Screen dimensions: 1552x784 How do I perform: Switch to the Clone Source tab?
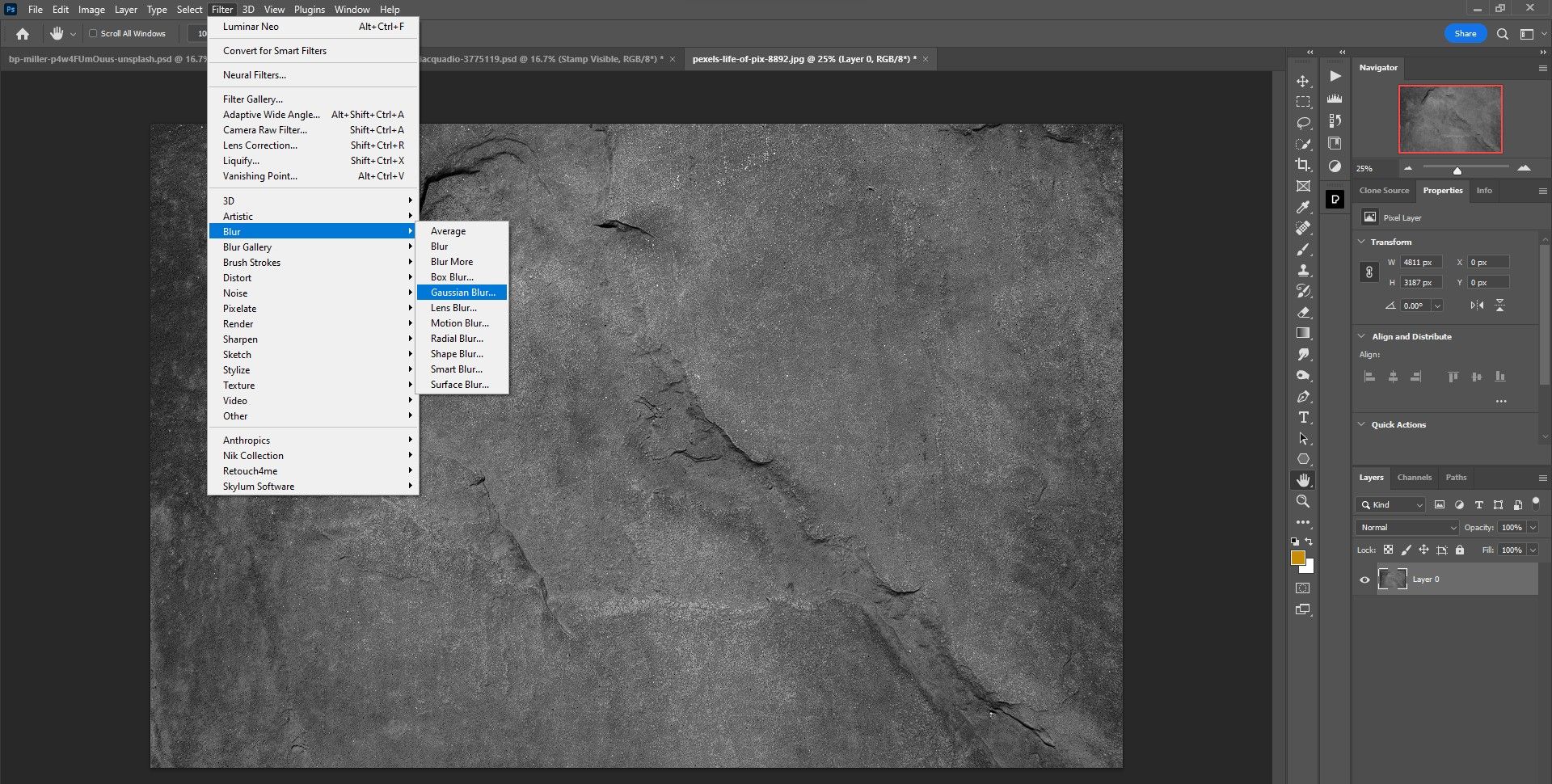[1384, 191]
